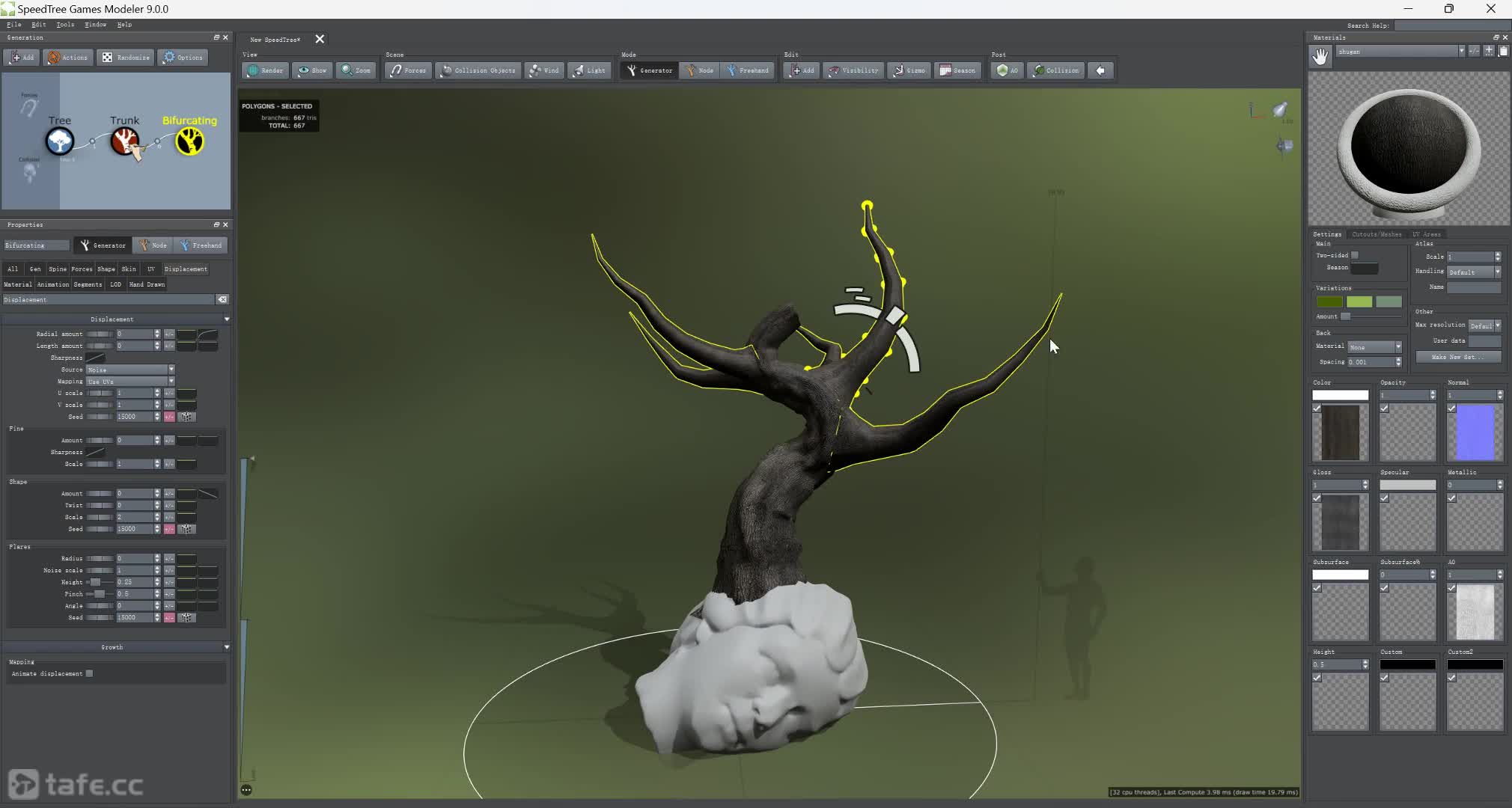Click Add in the Generation panel
Image resolution: width=1512 pixels, height=808 pixels.
tap(22, 58)
